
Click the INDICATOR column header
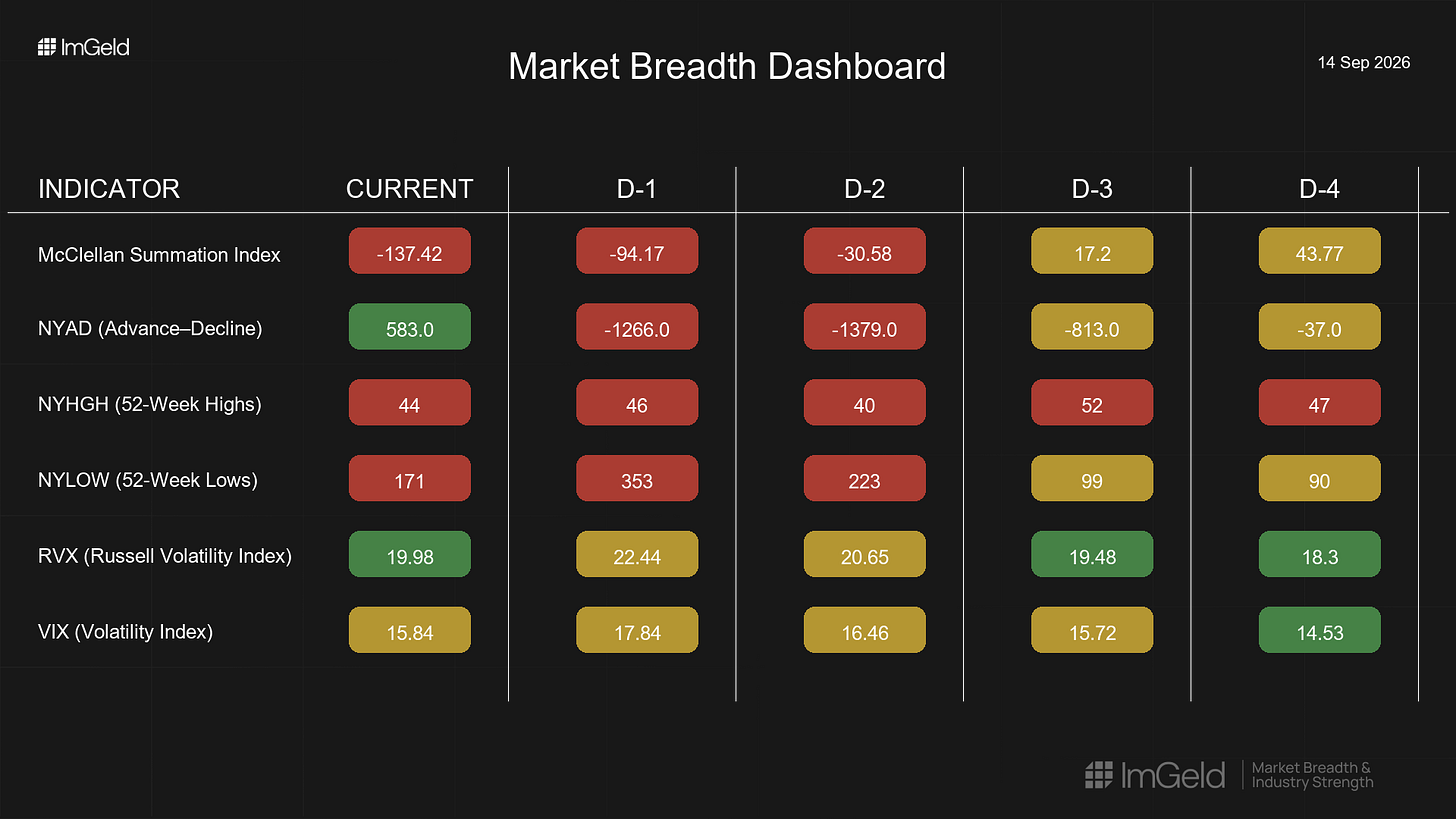point(109,189)
